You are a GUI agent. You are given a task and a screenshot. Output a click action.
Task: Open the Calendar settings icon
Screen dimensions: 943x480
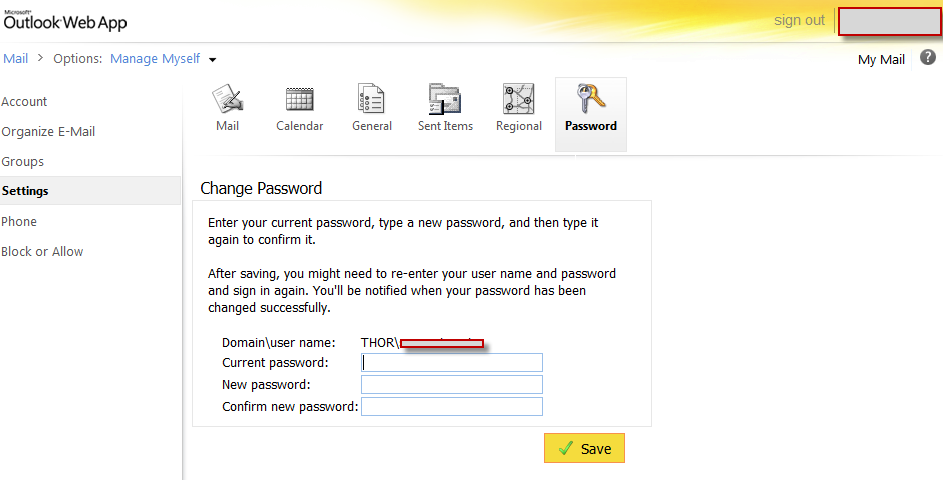point(299,100)
